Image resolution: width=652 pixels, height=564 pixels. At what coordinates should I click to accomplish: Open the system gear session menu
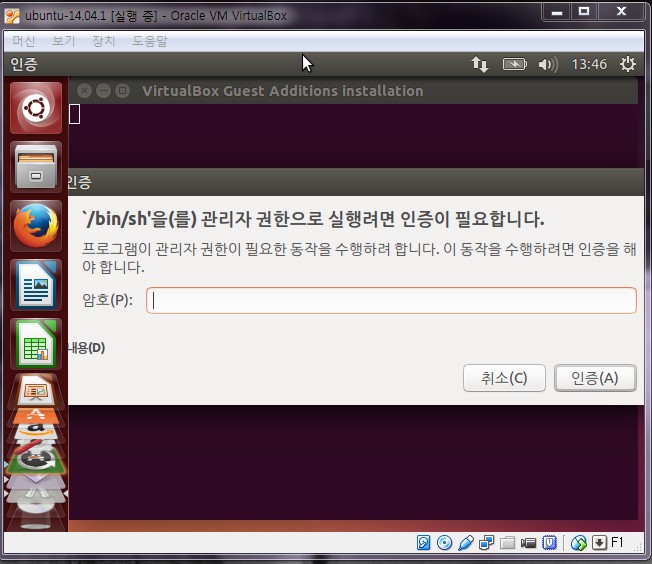coord(627,64)
